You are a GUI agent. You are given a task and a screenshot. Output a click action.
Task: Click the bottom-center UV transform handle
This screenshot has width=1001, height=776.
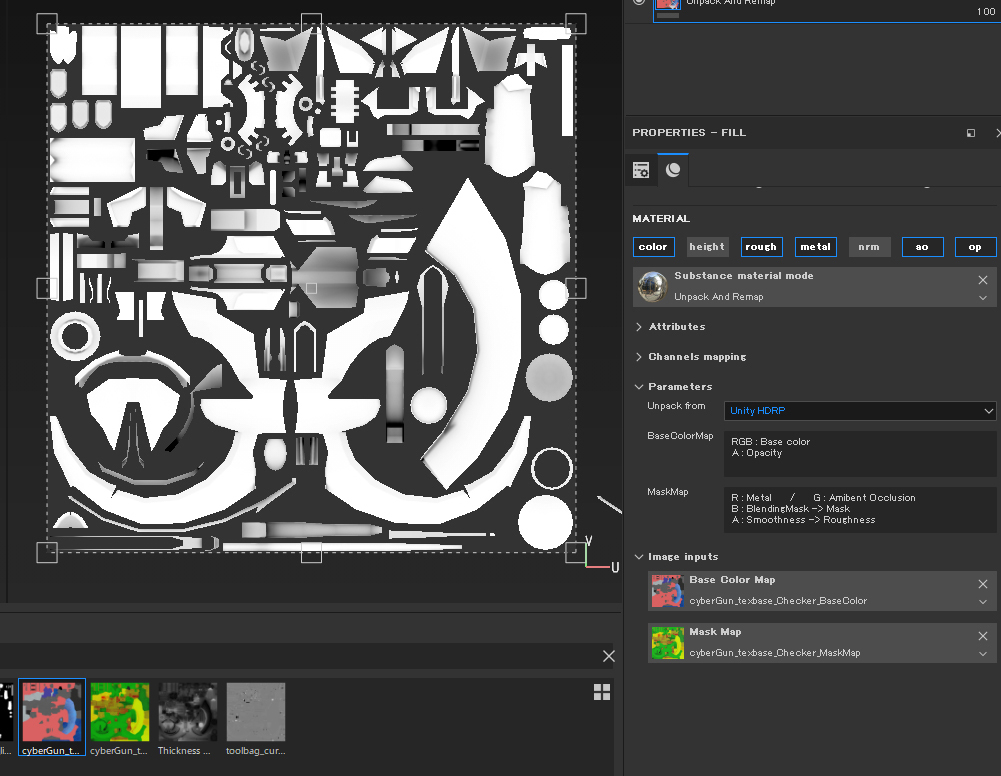coord(311,553)
